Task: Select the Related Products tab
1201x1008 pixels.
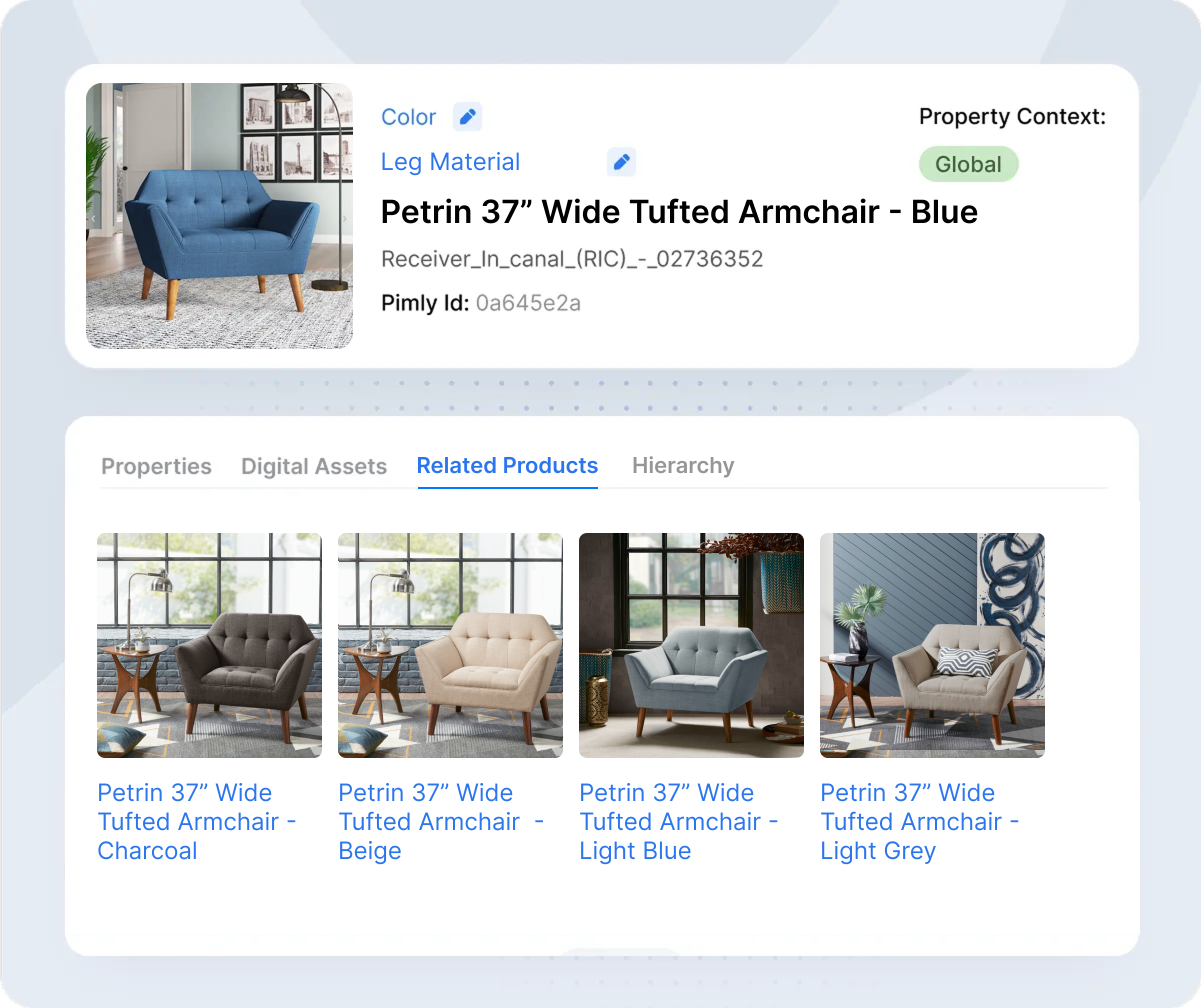Action: [x=507, y=466]
